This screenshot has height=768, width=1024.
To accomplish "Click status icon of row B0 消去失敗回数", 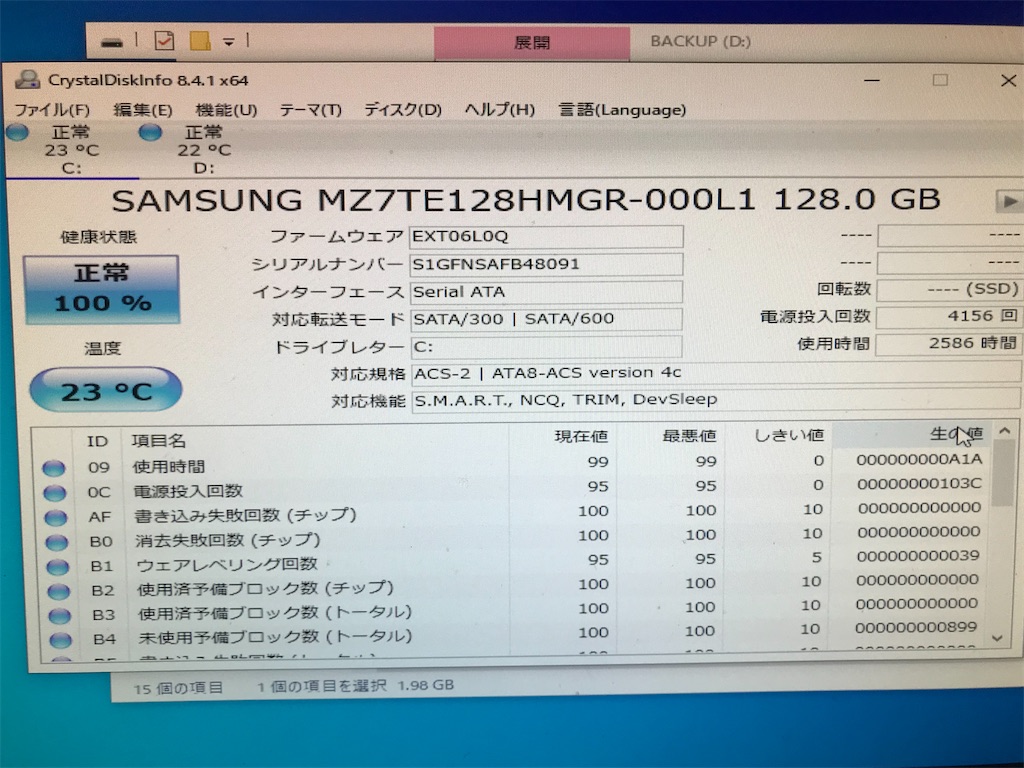I will pyautogui.click(x=57, y=542).
